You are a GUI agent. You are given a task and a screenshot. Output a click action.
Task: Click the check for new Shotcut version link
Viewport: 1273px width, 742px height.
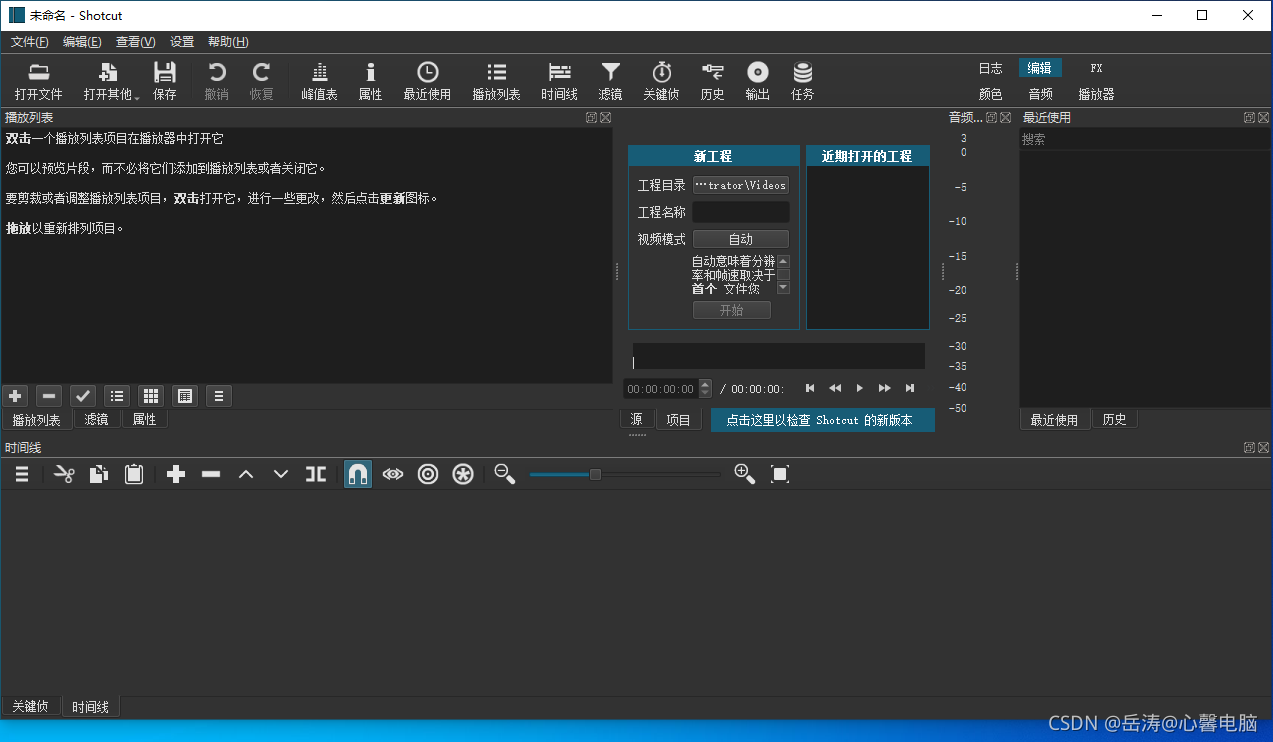(x=822, y=420)
